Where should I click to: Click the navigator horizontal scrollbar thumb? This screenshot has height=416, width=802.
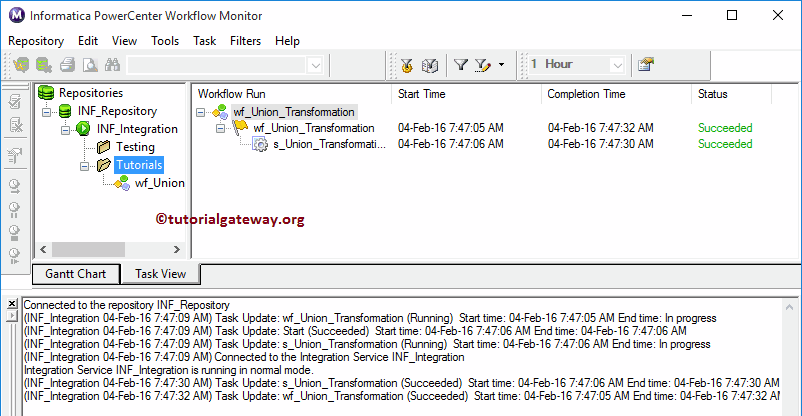pos(88,249)
